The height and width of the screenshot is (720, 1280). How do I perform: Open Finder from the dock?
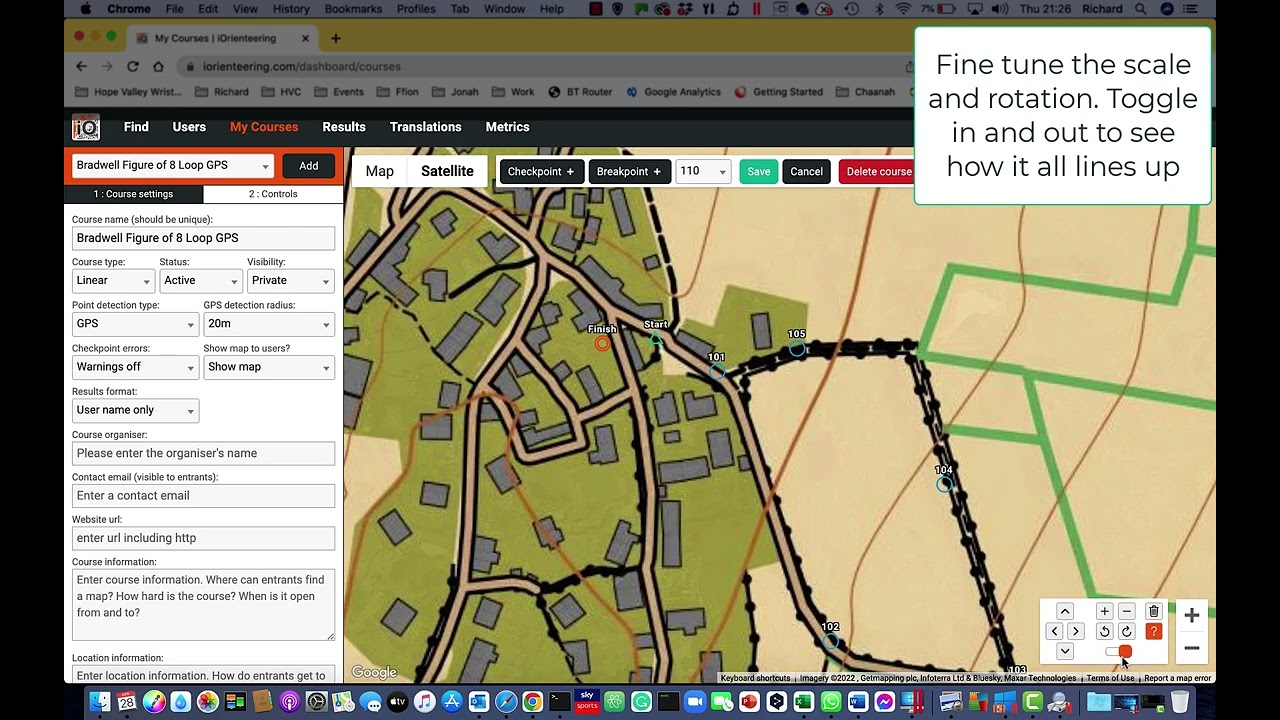click(x=100, y=702)
